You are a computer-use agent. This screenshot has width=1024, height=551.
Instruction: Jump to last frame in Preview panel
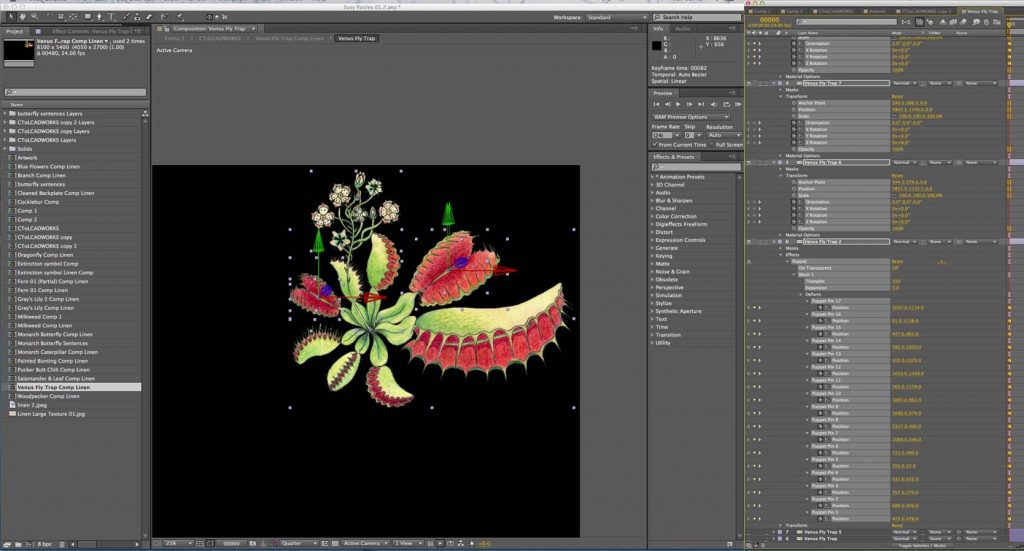click(701, 104)
